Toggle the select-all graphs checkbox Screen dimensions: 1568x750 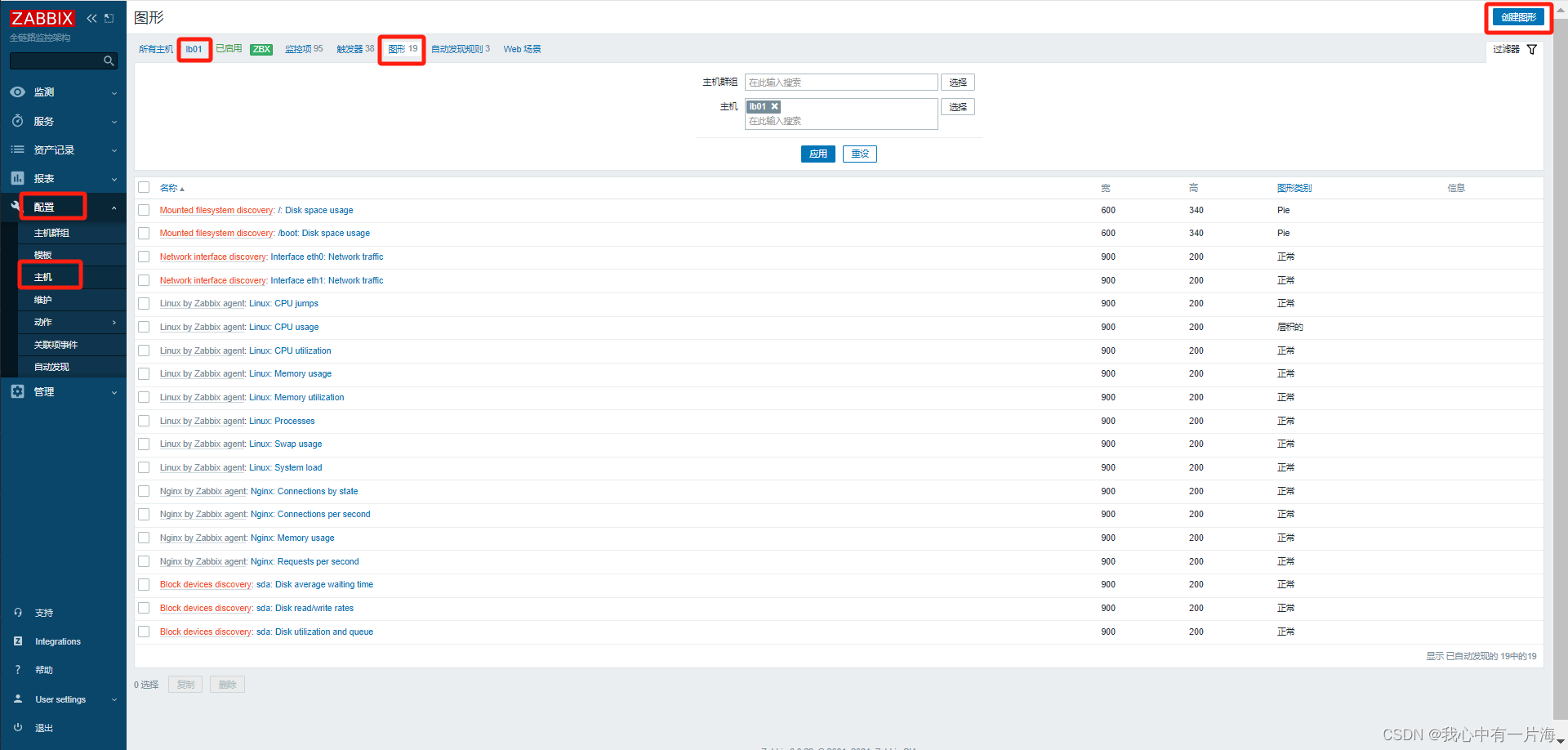pos(144,187)
